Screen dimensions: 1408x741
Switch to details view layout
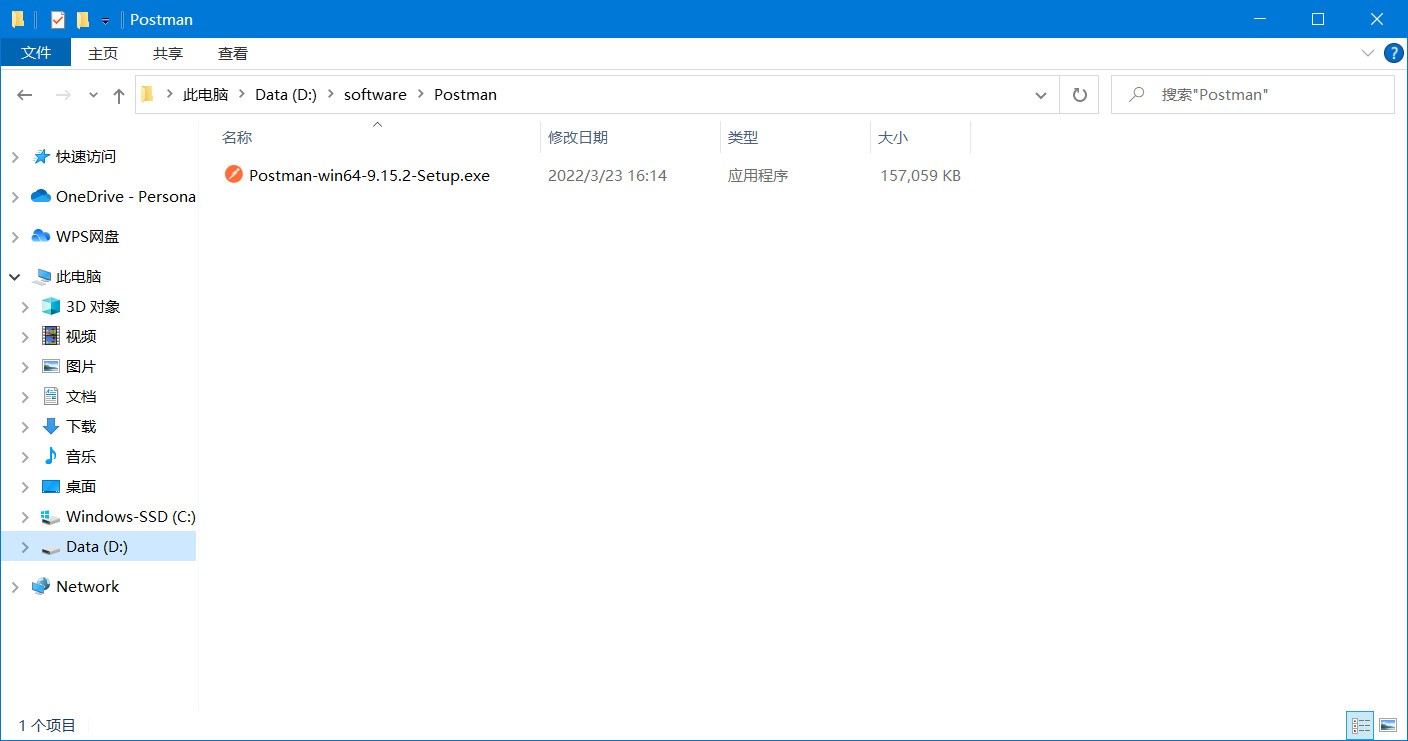click(x=1361, y=725)
